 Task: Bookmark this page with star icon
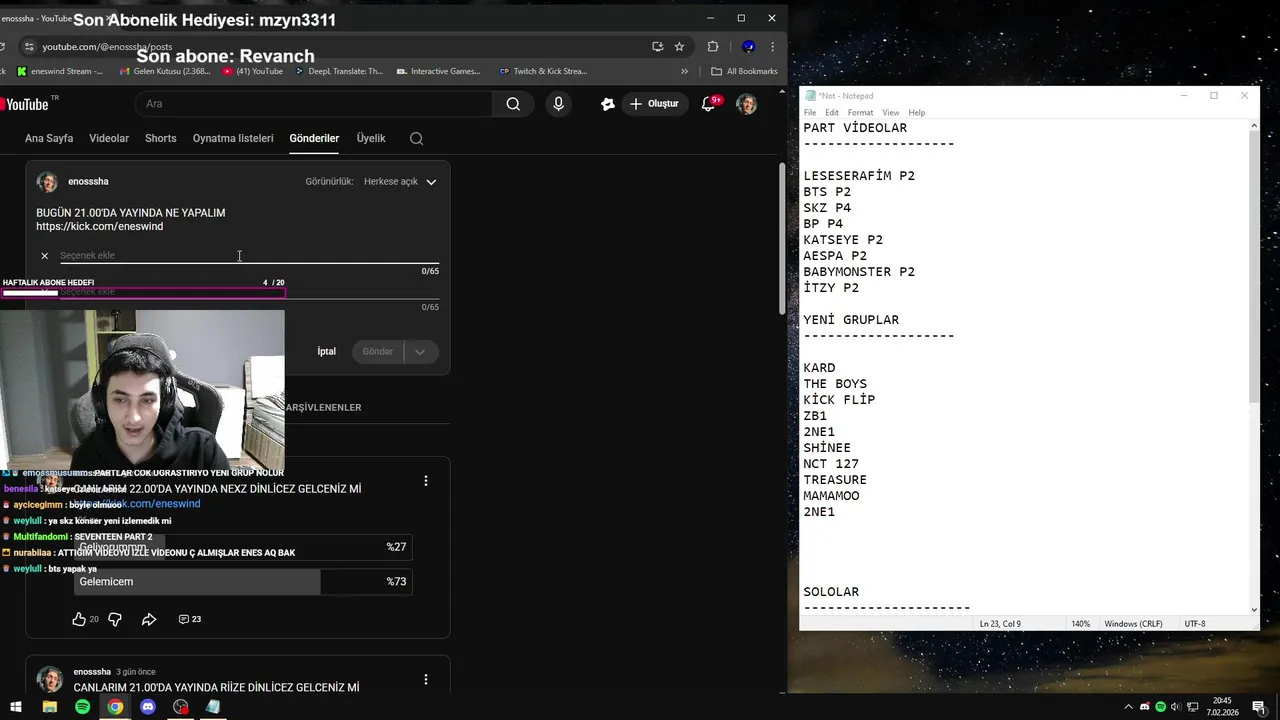pyautogui.click(x=680, y=46)
